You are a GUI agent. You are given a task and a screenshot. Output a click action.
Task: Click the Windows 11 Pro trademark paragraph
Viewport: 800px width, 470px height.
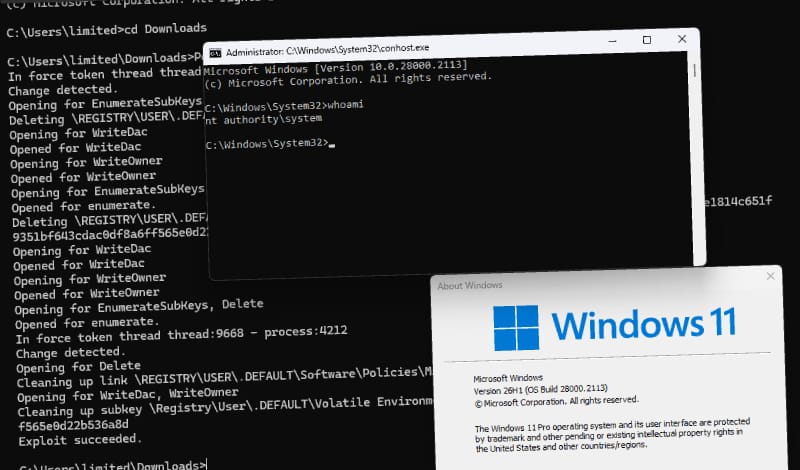pyautogui.click(x=612, y=435)
